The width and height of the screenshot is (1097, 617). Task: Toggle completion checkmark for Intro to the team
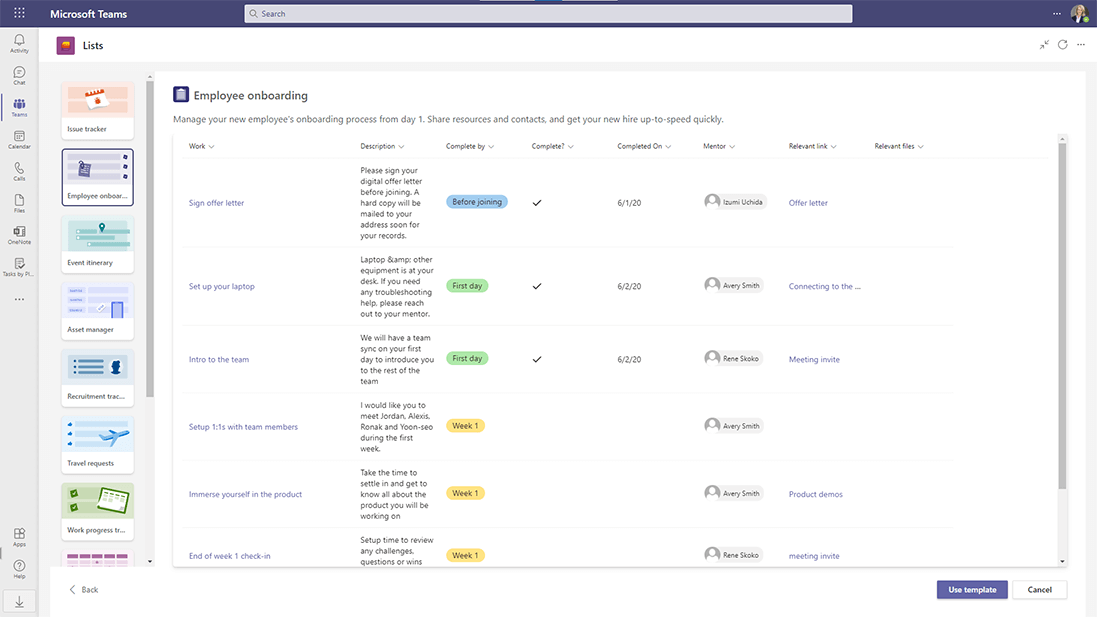click(x=537, y=358)
